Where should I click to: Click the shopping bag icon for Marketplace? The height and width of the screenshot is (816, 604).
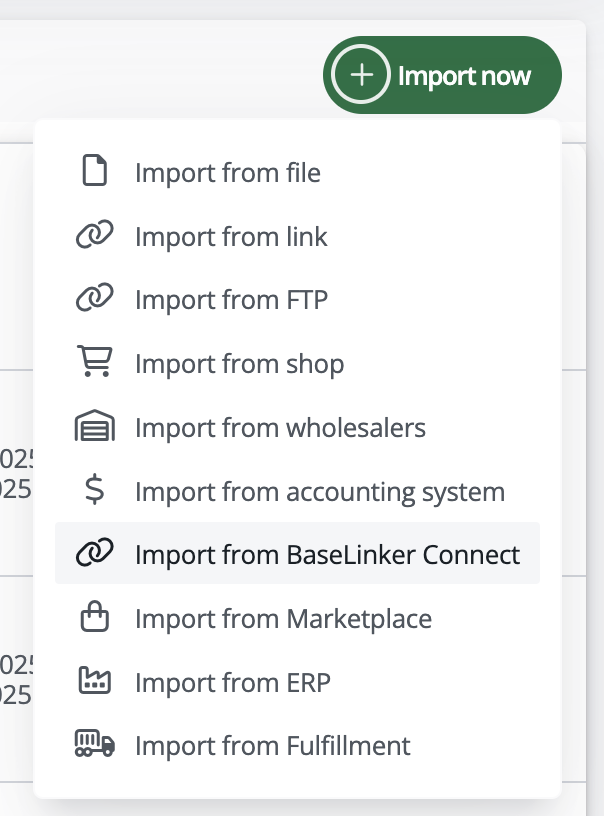(94, 618)
